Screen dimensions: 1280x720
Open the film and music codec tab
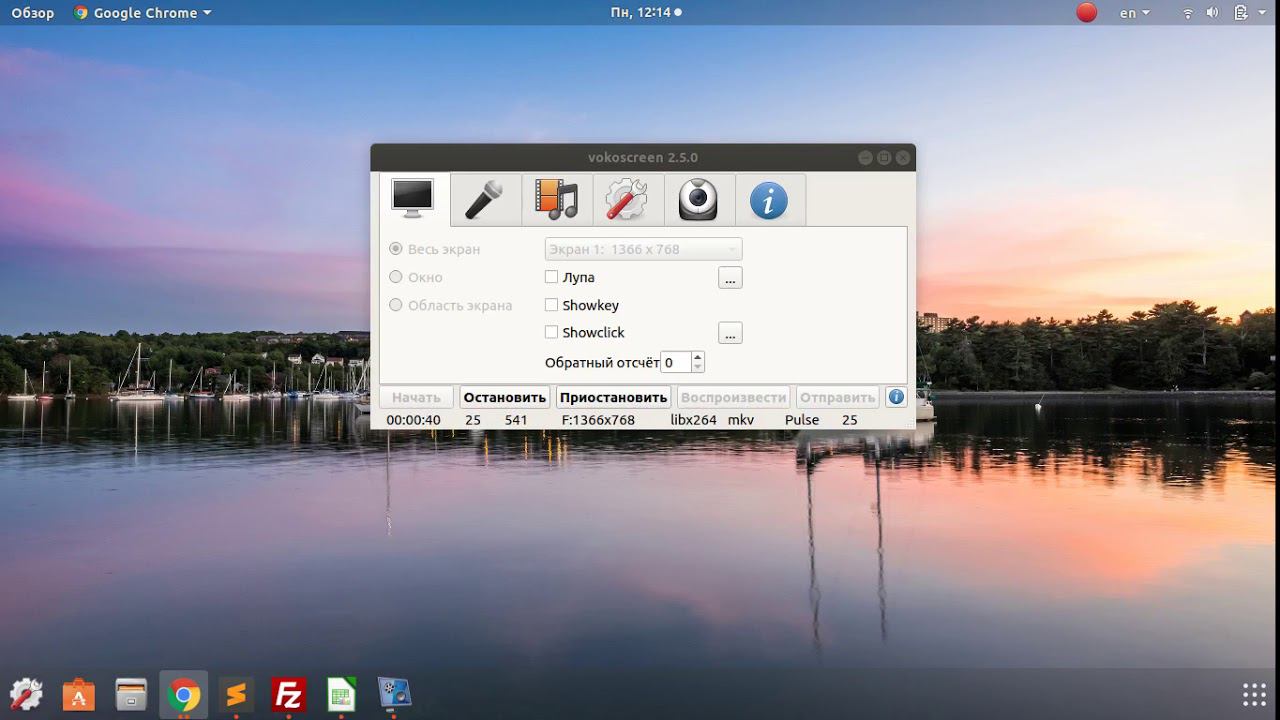coord(557,199)
